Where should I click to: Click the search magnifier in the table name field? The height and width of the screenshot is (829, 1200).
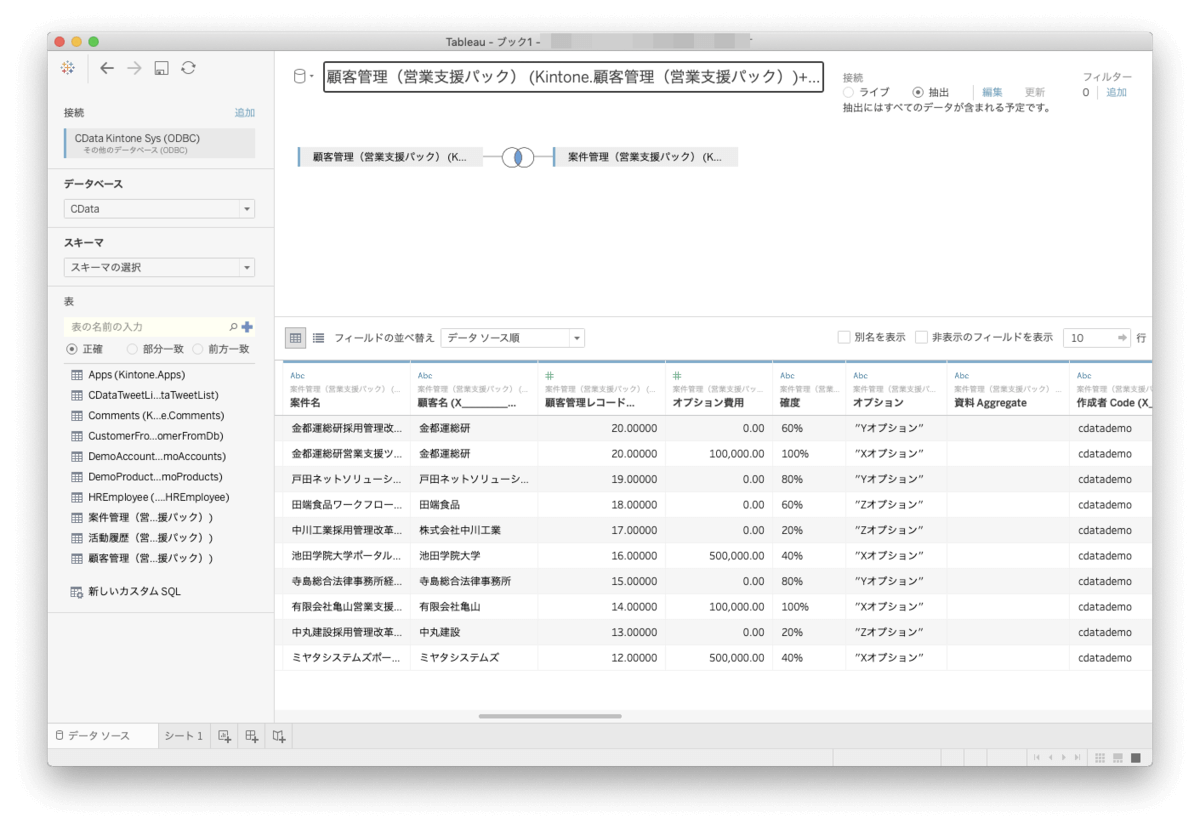click(233, 327)
